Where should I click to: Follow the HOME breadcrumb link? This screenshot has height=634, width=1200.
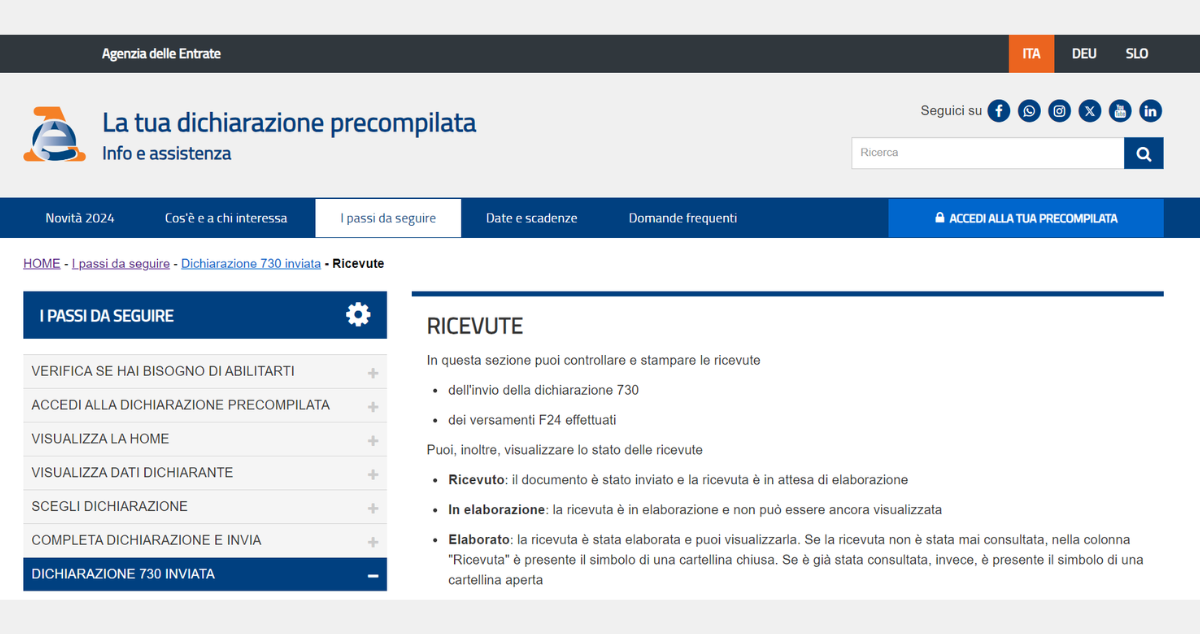pyautogui.click(x=41, y=263)
